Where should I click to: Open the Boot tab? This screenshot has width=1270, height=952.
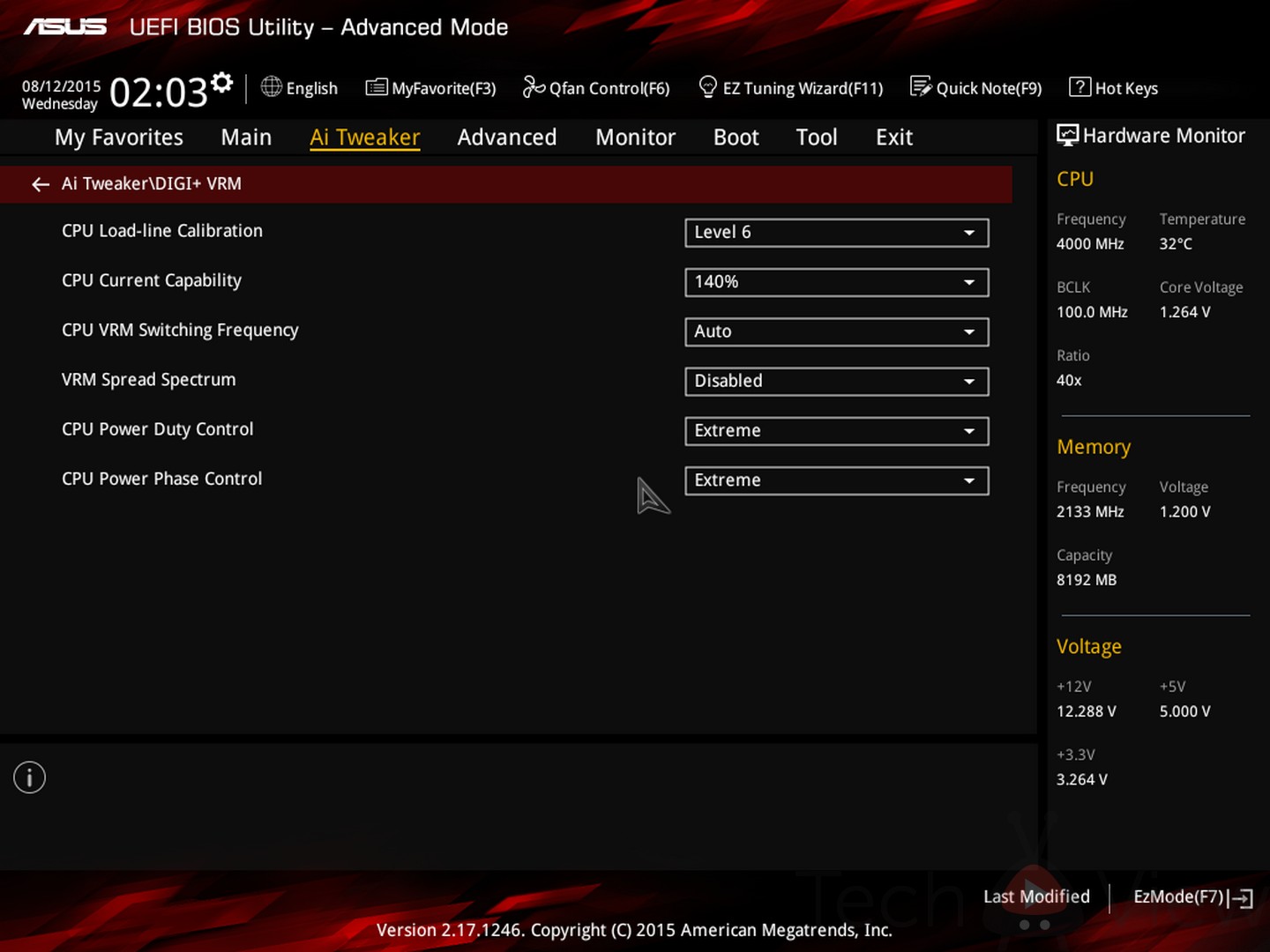pos(736,138)
